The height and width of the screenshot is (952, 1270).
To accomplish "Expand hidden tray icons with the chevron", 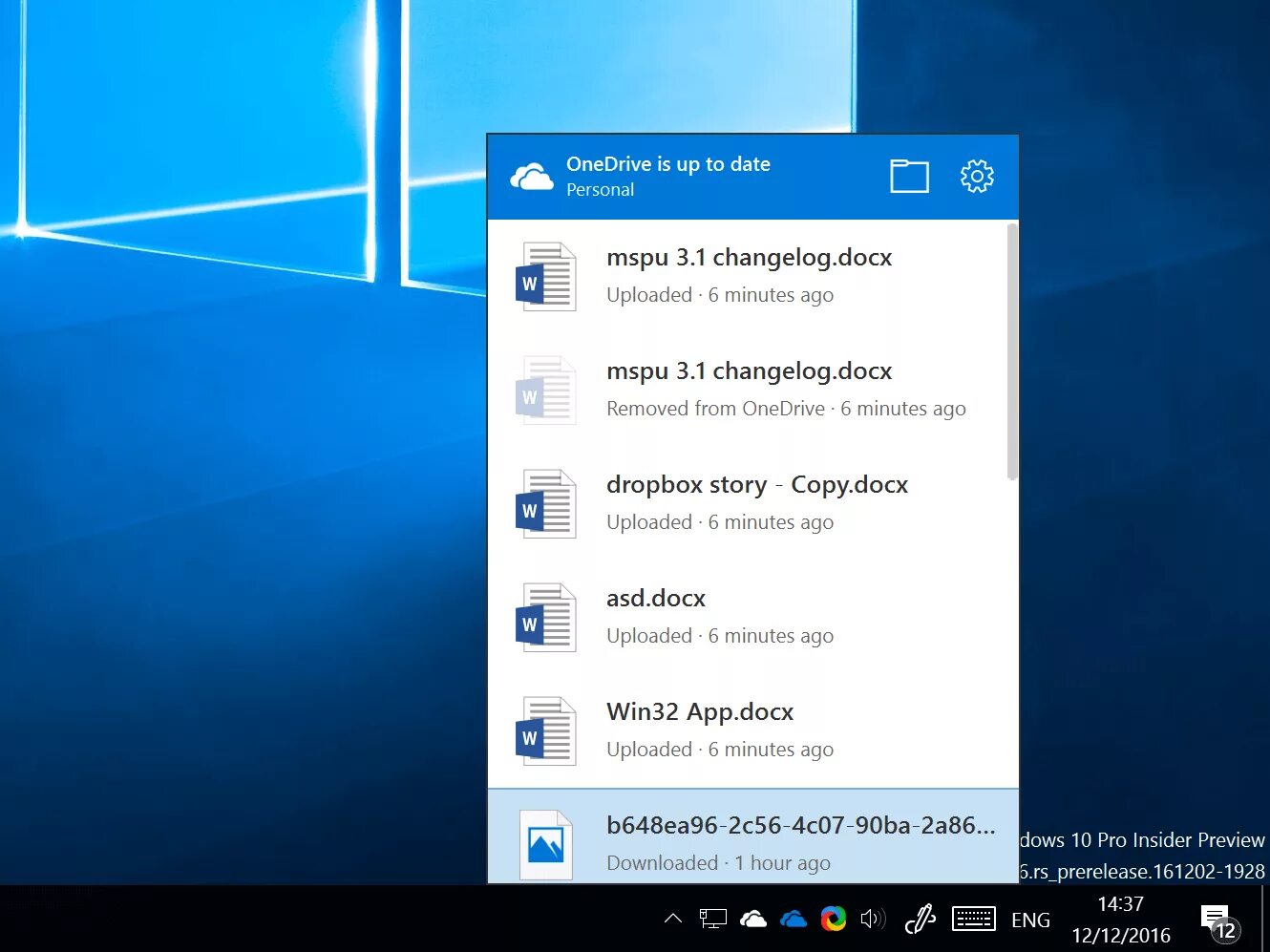I will (673, 919).
